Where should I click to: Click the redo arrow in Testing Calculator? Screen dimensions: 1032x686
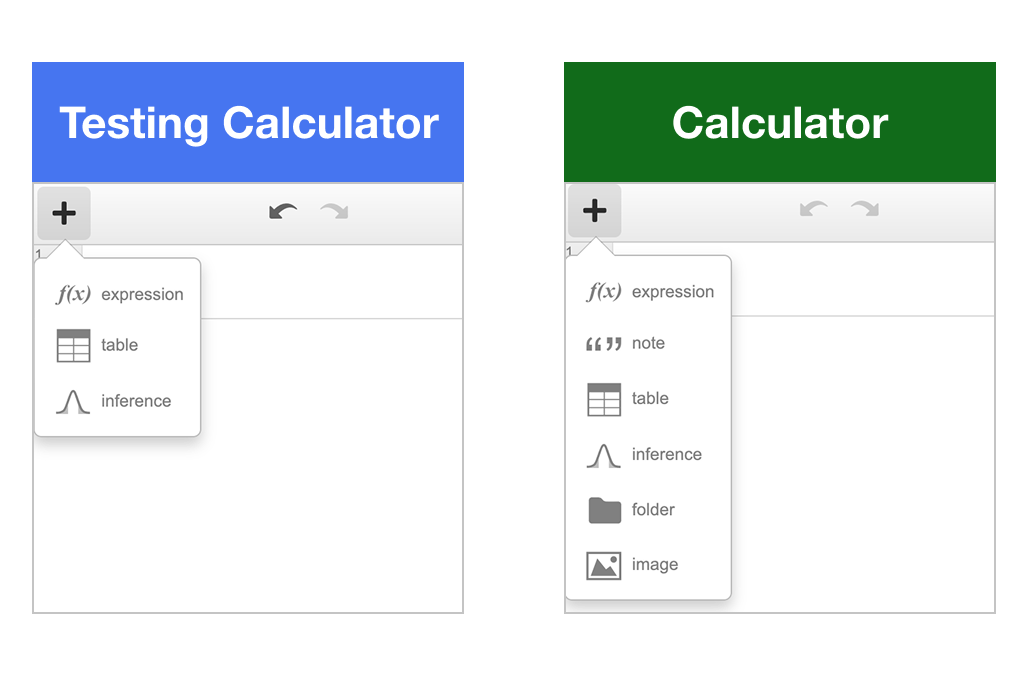(x=333, y=212)
